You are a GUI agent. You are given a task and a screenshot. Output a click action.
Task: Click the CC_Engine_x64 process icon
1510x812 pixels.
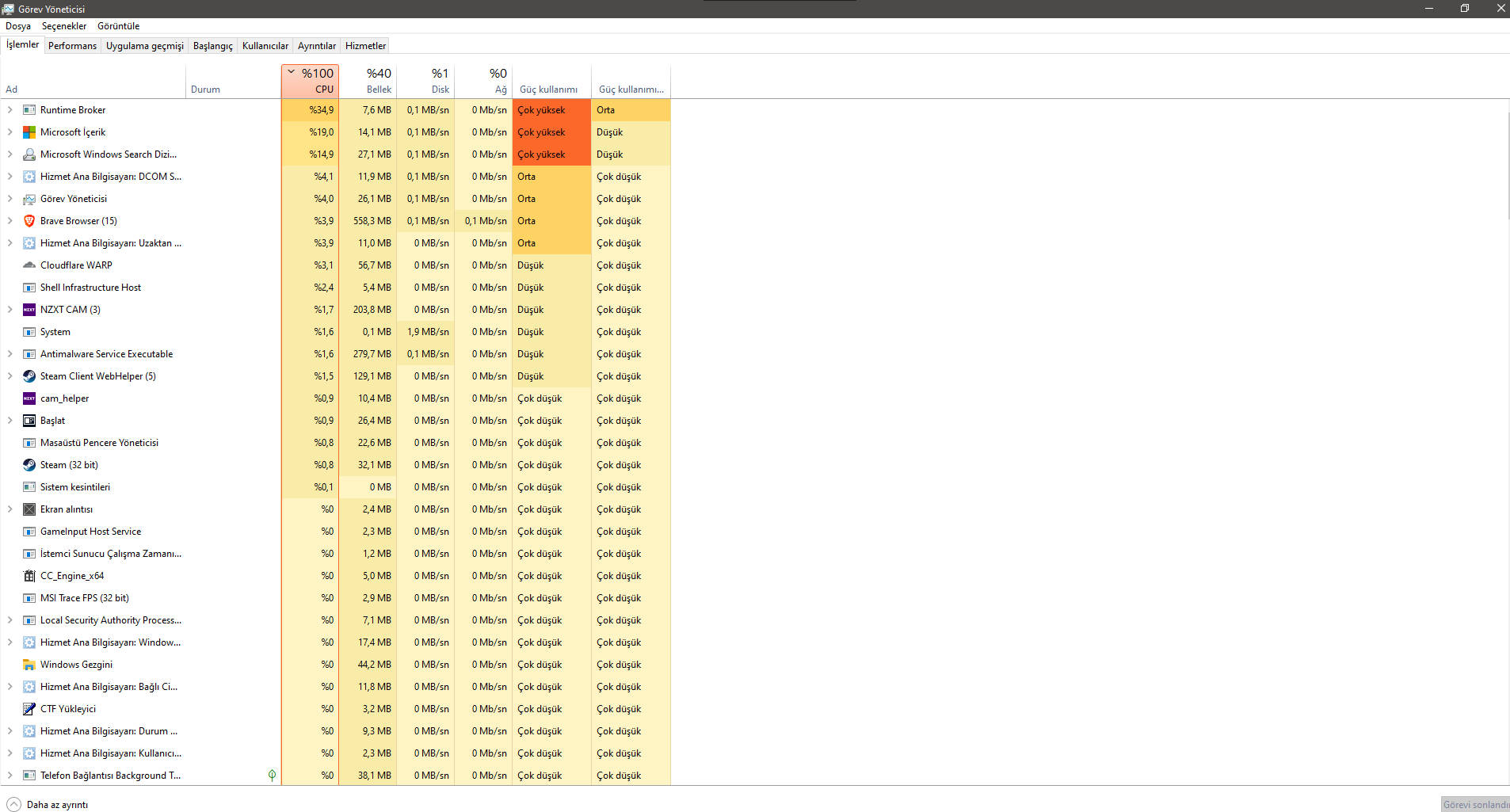point(29,576)
